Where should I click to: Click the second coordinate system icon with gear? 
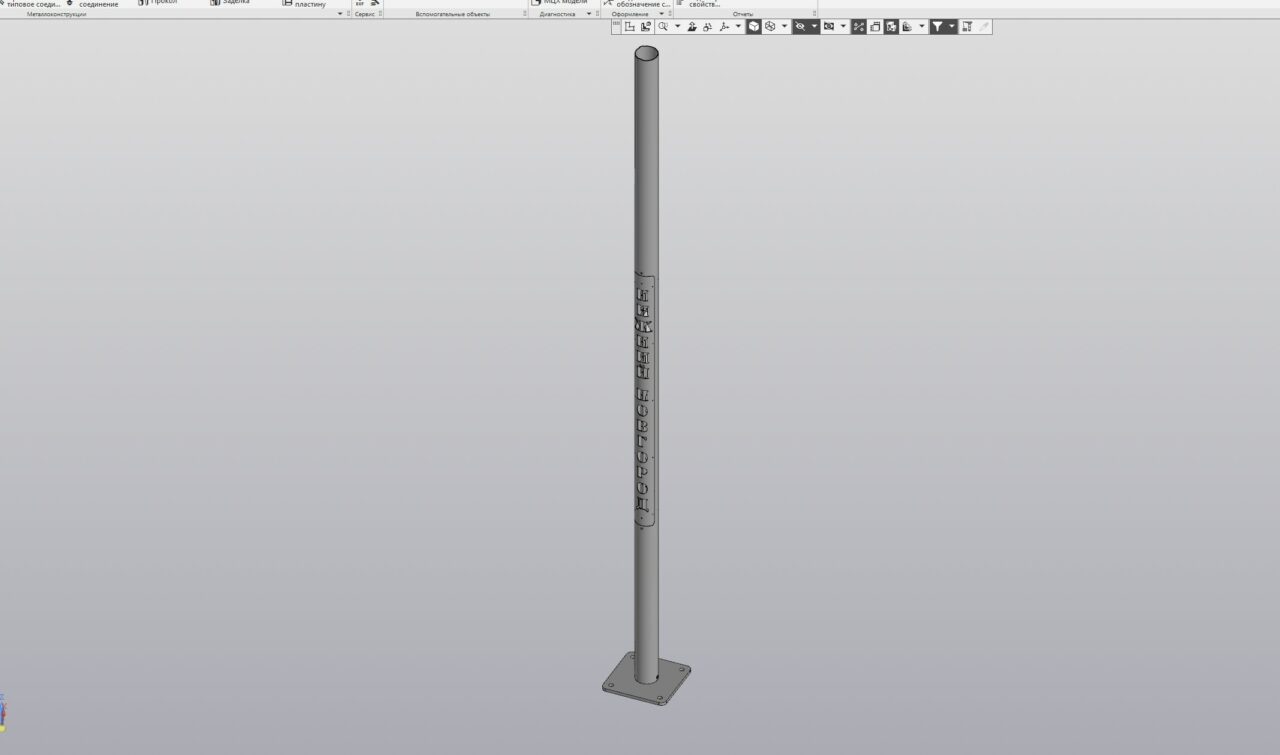click(x=646, y=27)
